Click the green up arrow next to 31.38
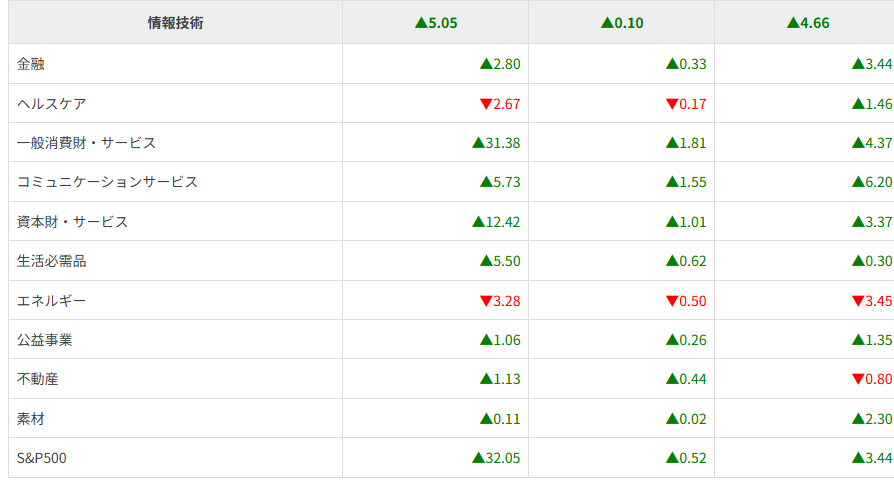 coord(478,143)
